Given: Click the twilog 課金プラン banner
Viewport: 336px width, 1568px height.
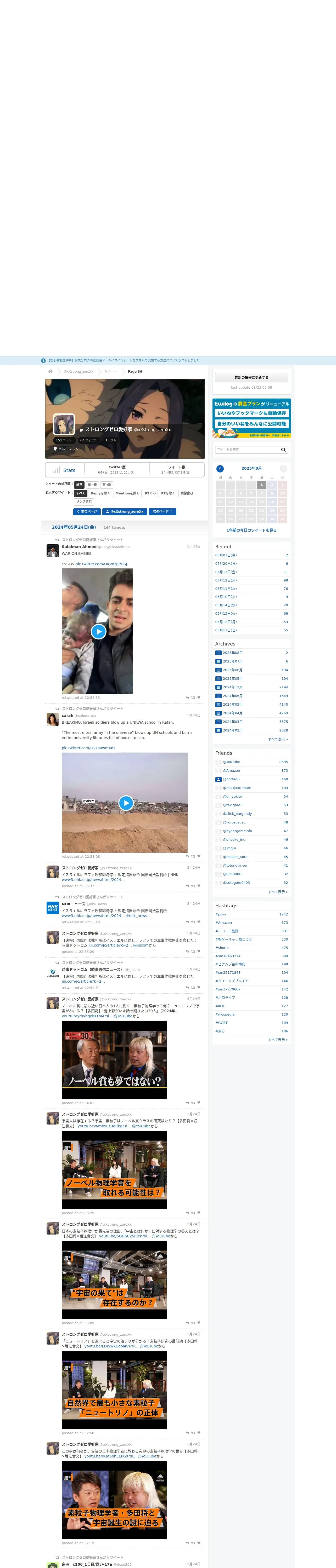Looking at the screenshot, I should [252, 418].
